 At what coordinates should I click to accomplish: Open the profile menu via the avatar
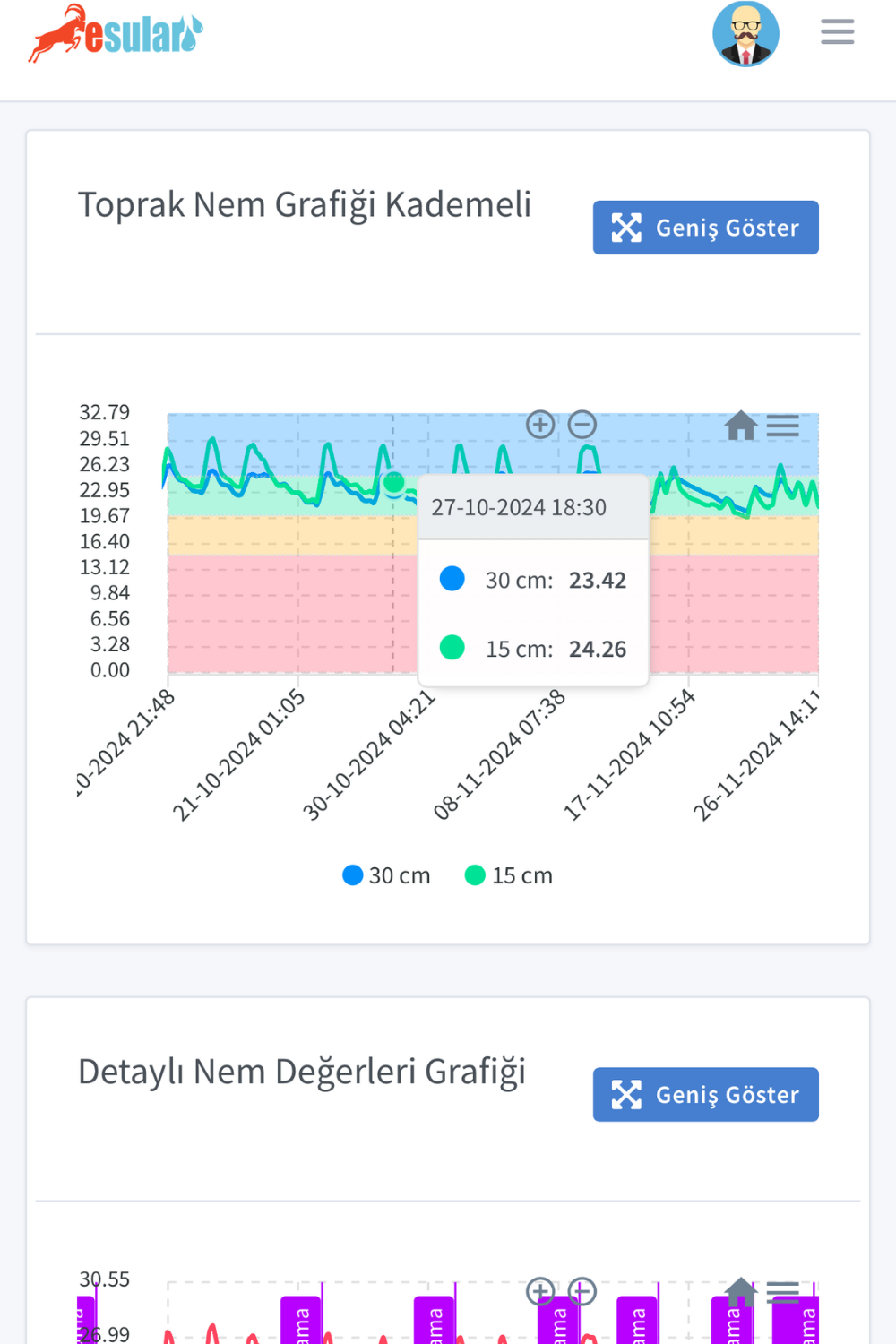click(x=745, y=32)
